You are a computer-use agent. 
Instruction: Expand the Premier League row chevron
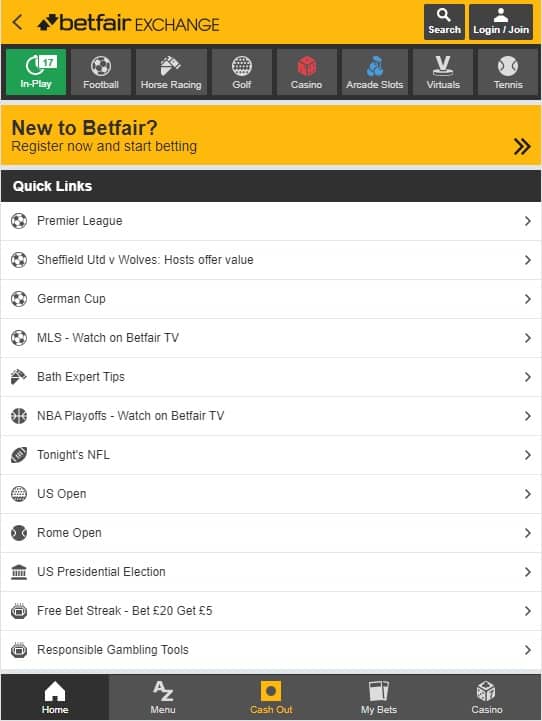pyautogui.click(x=527, y=221)
